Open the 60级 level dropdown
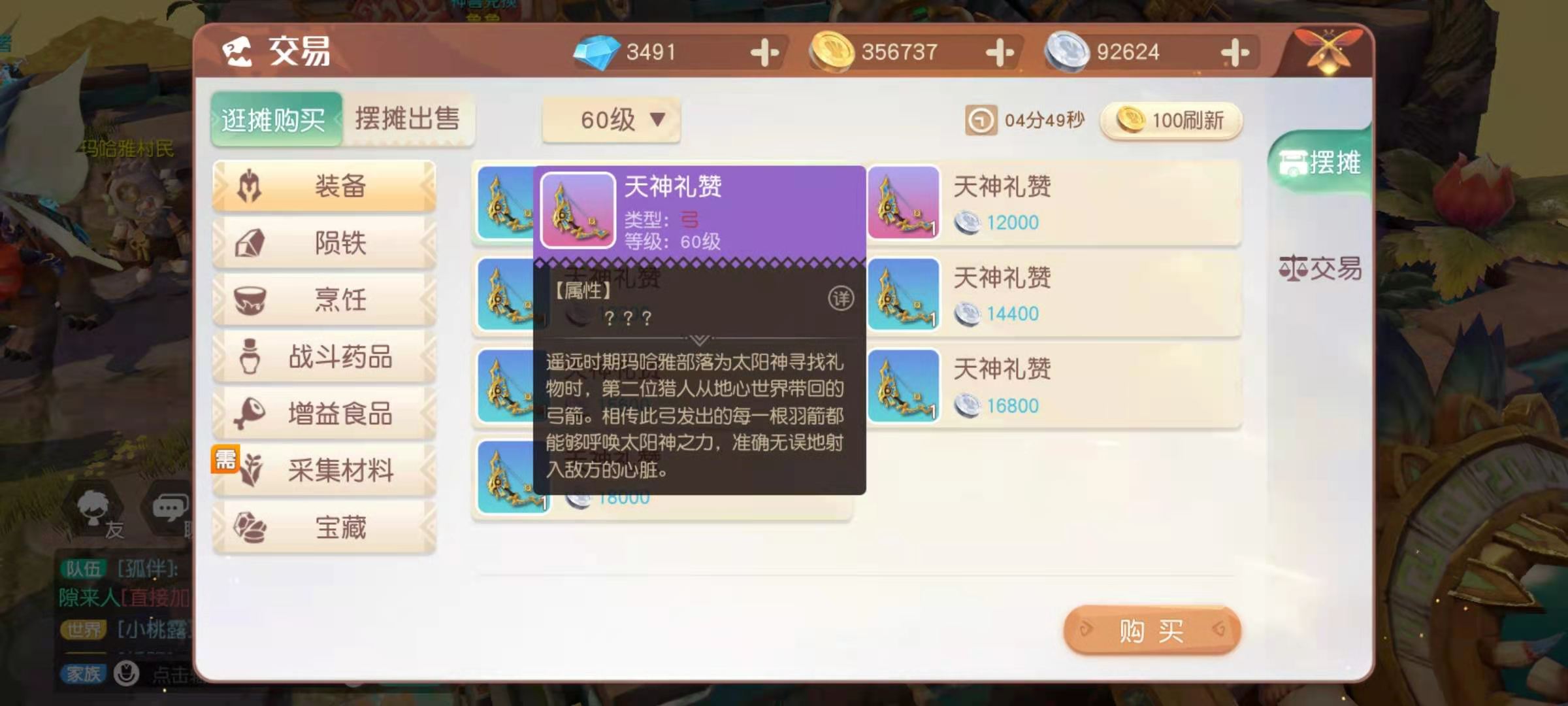The height and width of the screenshot is (706, 1568). [x=612, y=120]
